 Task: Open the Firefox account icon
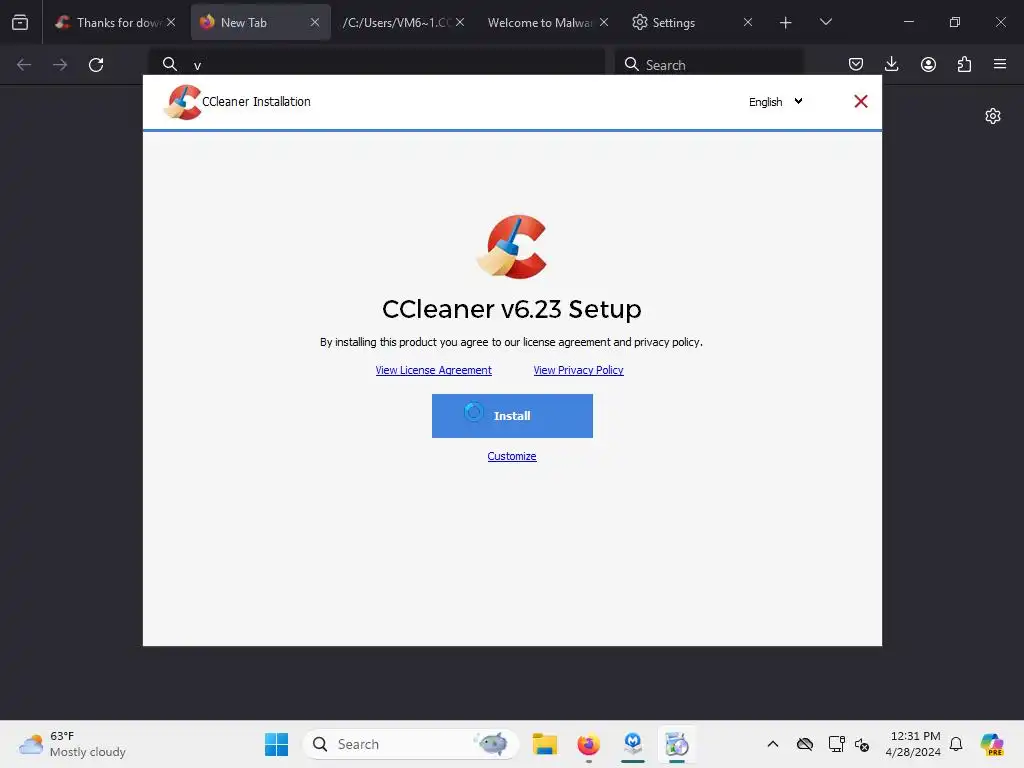(x=928, y=64)
